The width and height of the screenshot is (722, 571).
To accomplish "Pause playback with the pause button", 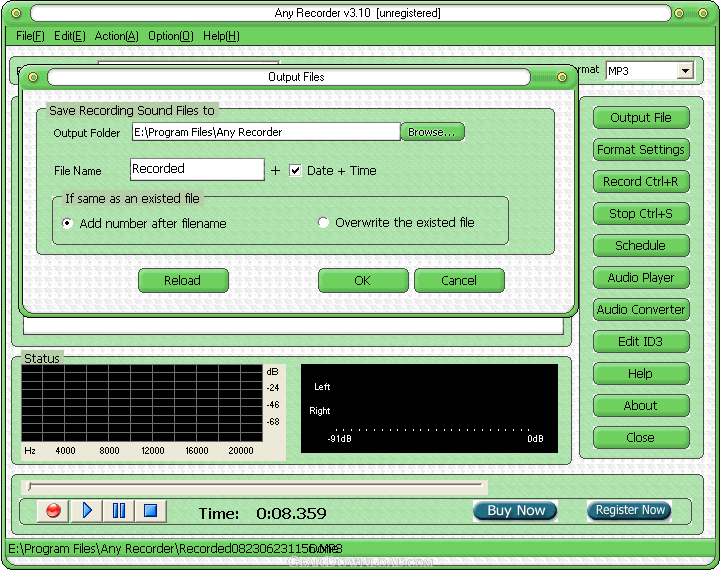I will click(119, 511).
